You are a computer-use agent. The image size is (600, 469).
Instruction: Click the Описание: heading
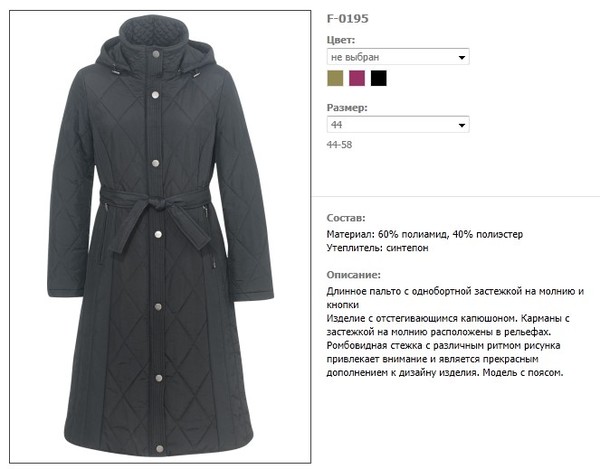pos(354,275)
